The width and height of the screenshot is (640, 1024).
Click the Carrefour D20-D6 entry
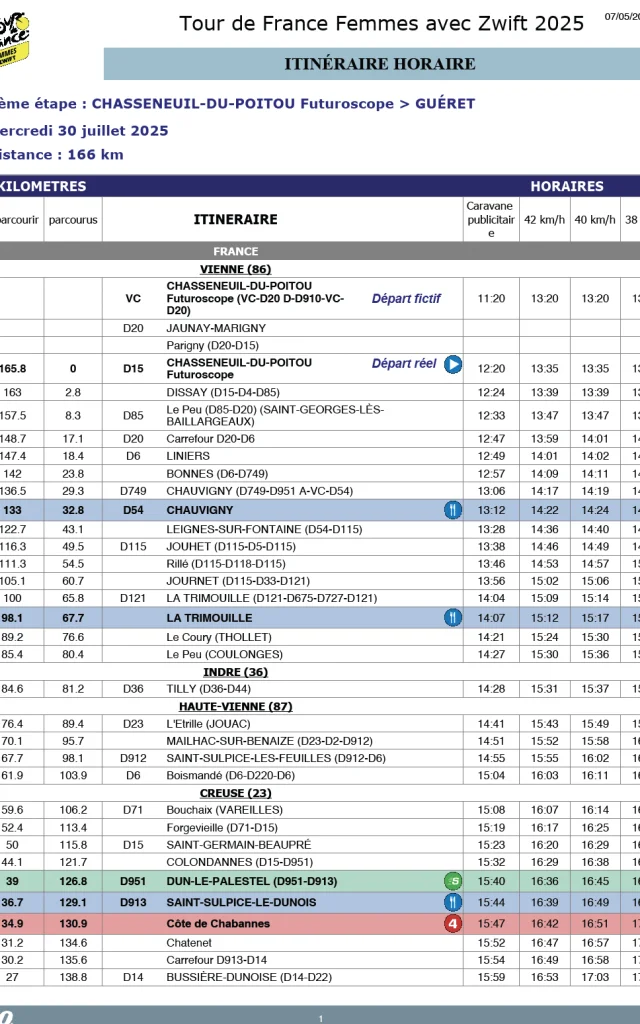pyautogui.click(x=210, y=439)
